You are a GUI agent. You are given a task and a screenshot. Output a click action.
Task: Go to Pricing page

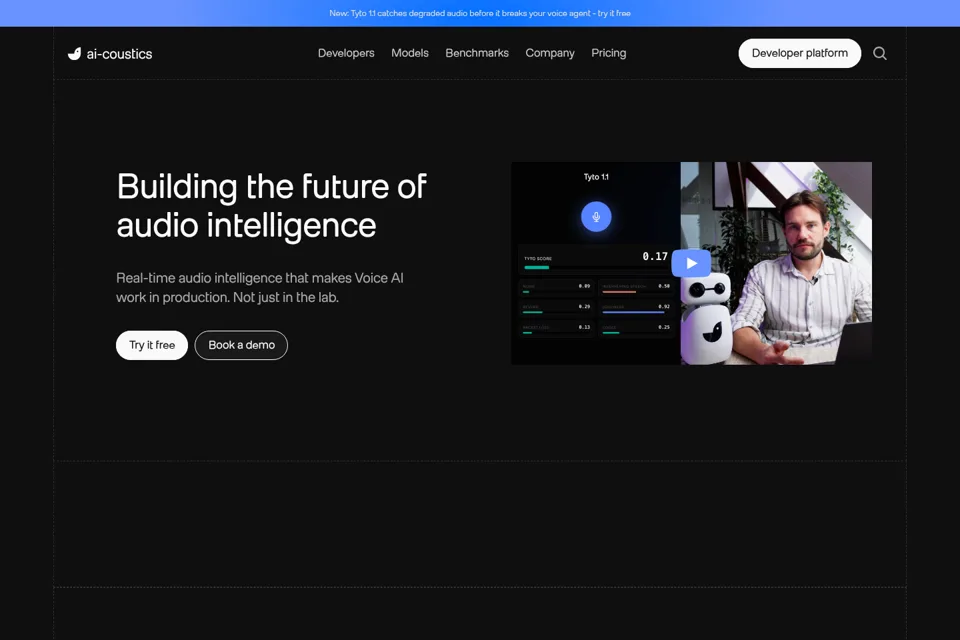coord(609,53)
